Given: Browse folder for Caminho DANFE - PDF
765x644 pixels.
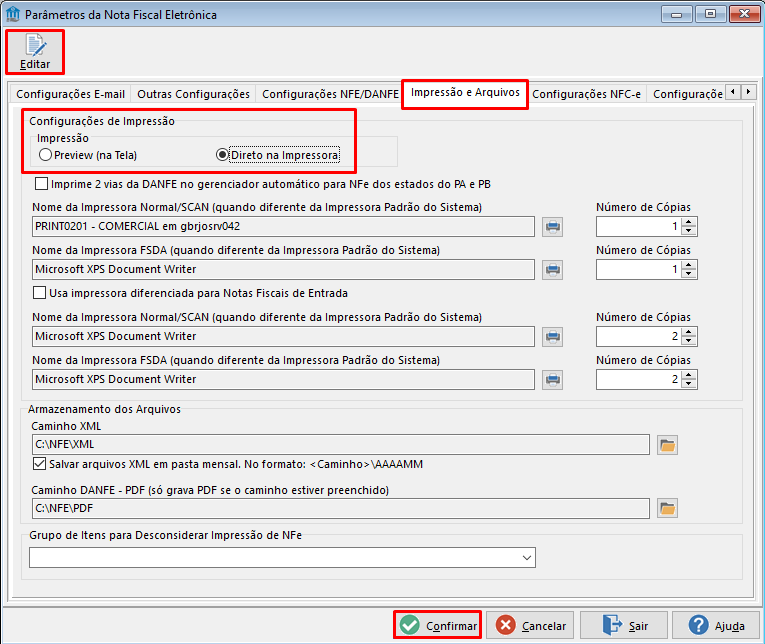Looking at the screenshot, I should [x=667, y=509].
